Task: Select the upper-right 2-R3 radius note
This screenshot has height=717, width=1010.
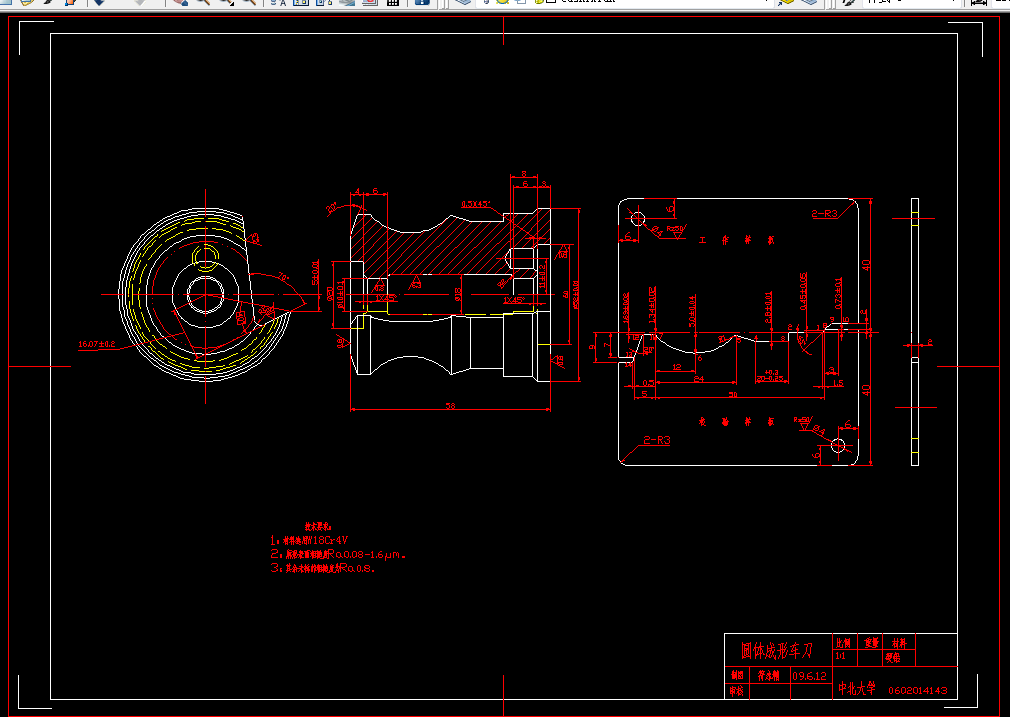Action: coord(824,213)
